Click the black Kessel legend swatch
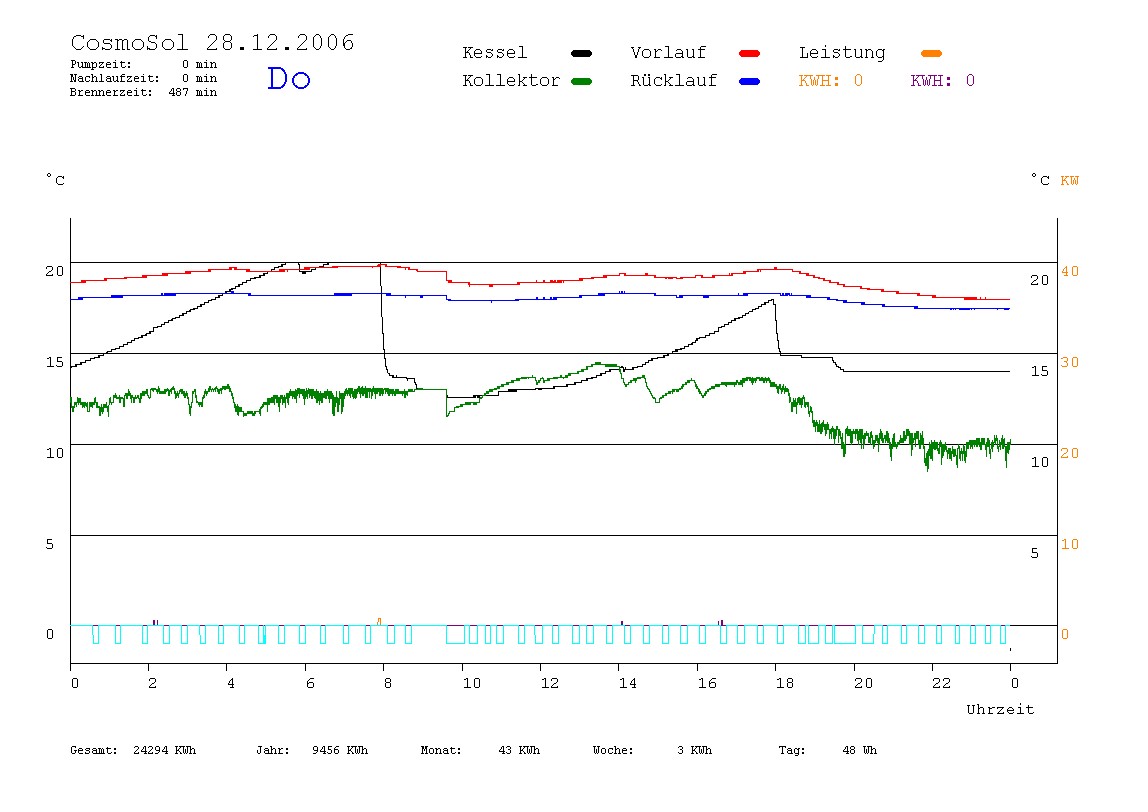Viewport: 1148px width, 812px height. (581, 53)
